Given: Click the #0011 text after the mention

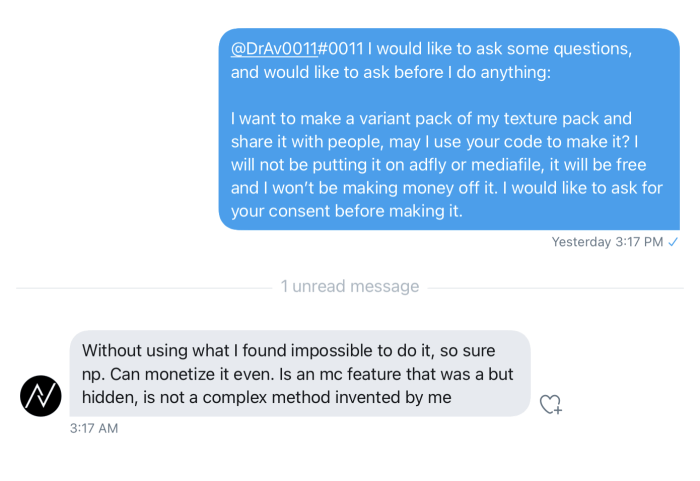Looking at the screenshot, I should 341,49.
